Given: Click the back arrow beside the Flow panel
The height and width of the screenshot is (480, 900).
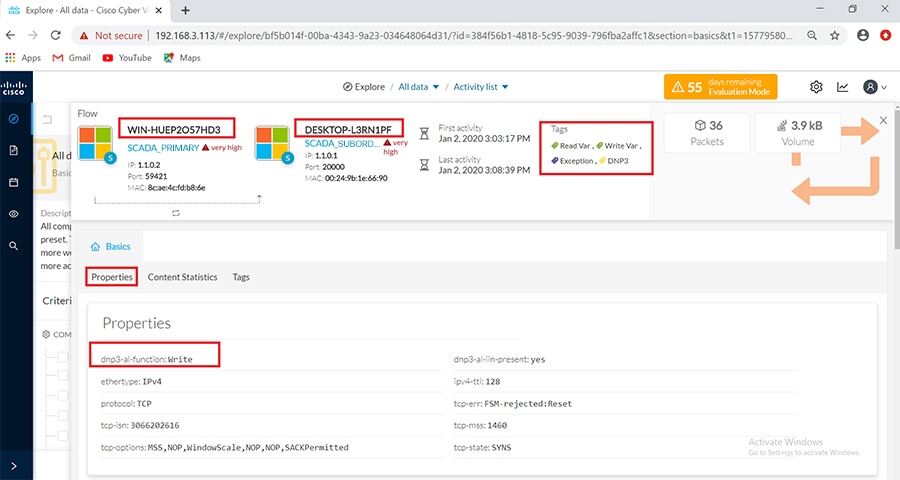Looking at the screenshot, I should point(47,119).
